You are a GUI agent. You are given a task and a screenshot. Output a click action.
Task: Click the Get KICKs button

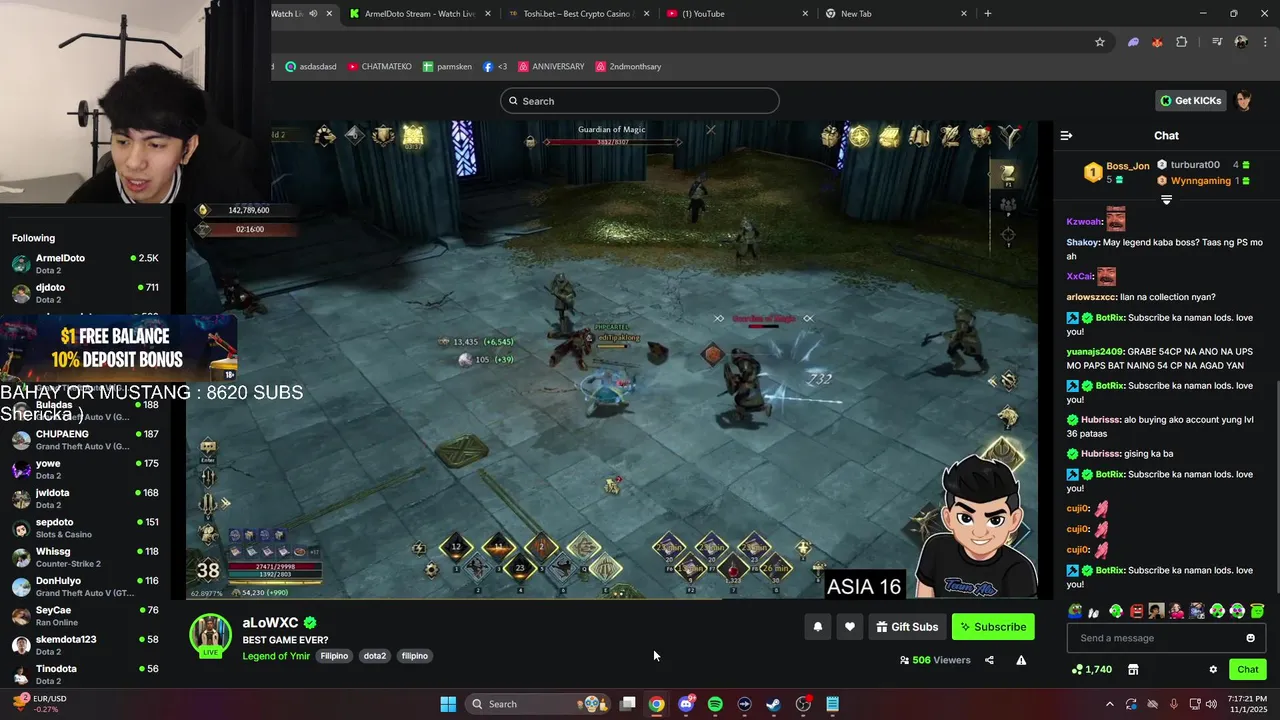coord(1190,100)
